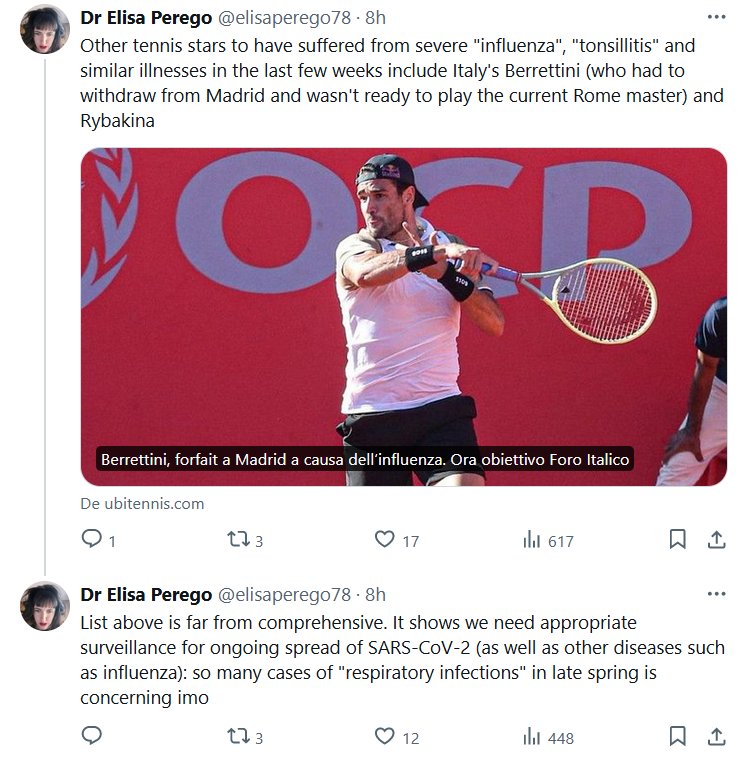Open more options on first tweet

point(716,18)
